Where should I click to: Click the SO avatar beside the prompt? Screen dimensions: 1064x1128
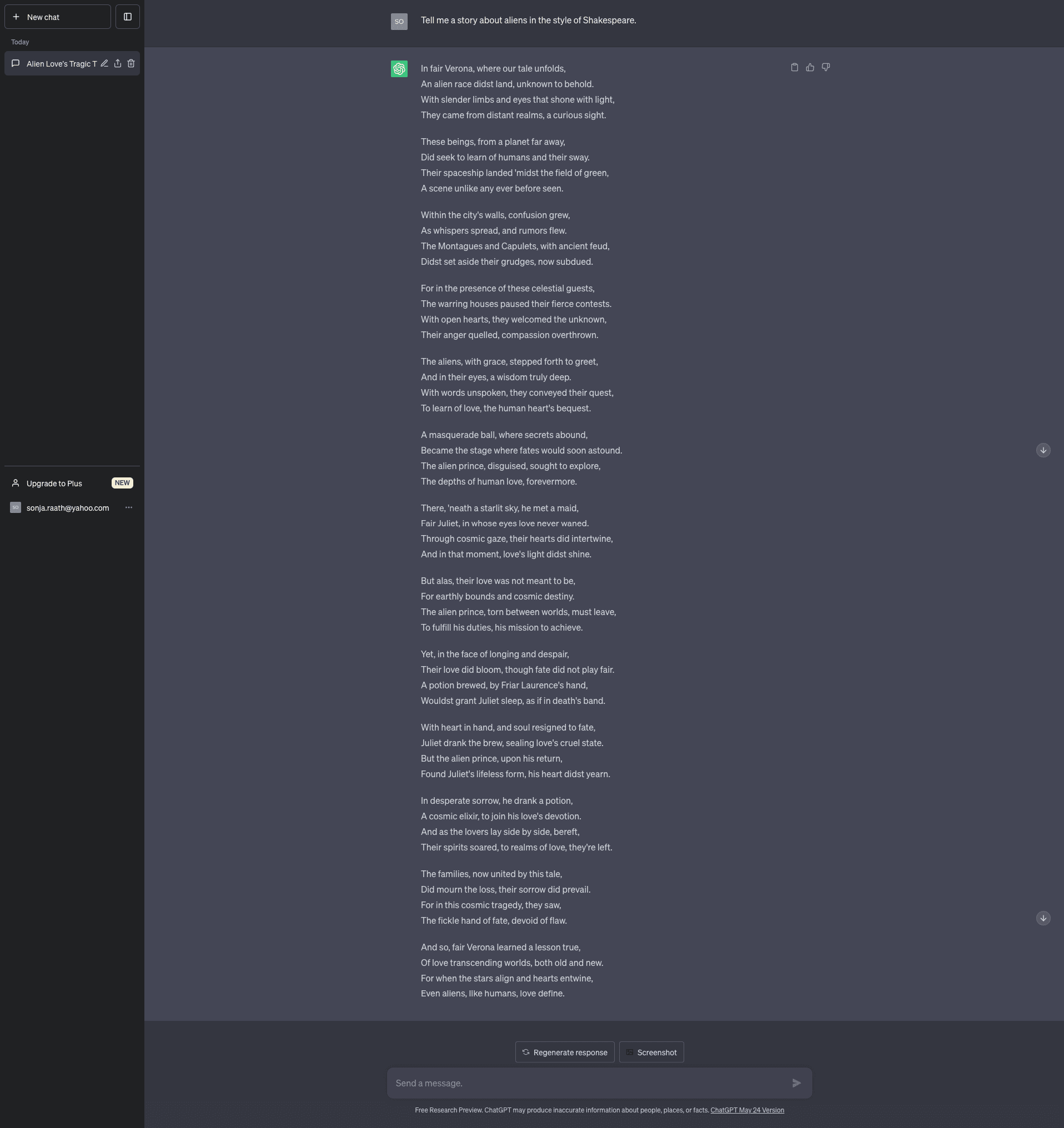[x=399, y=22]
